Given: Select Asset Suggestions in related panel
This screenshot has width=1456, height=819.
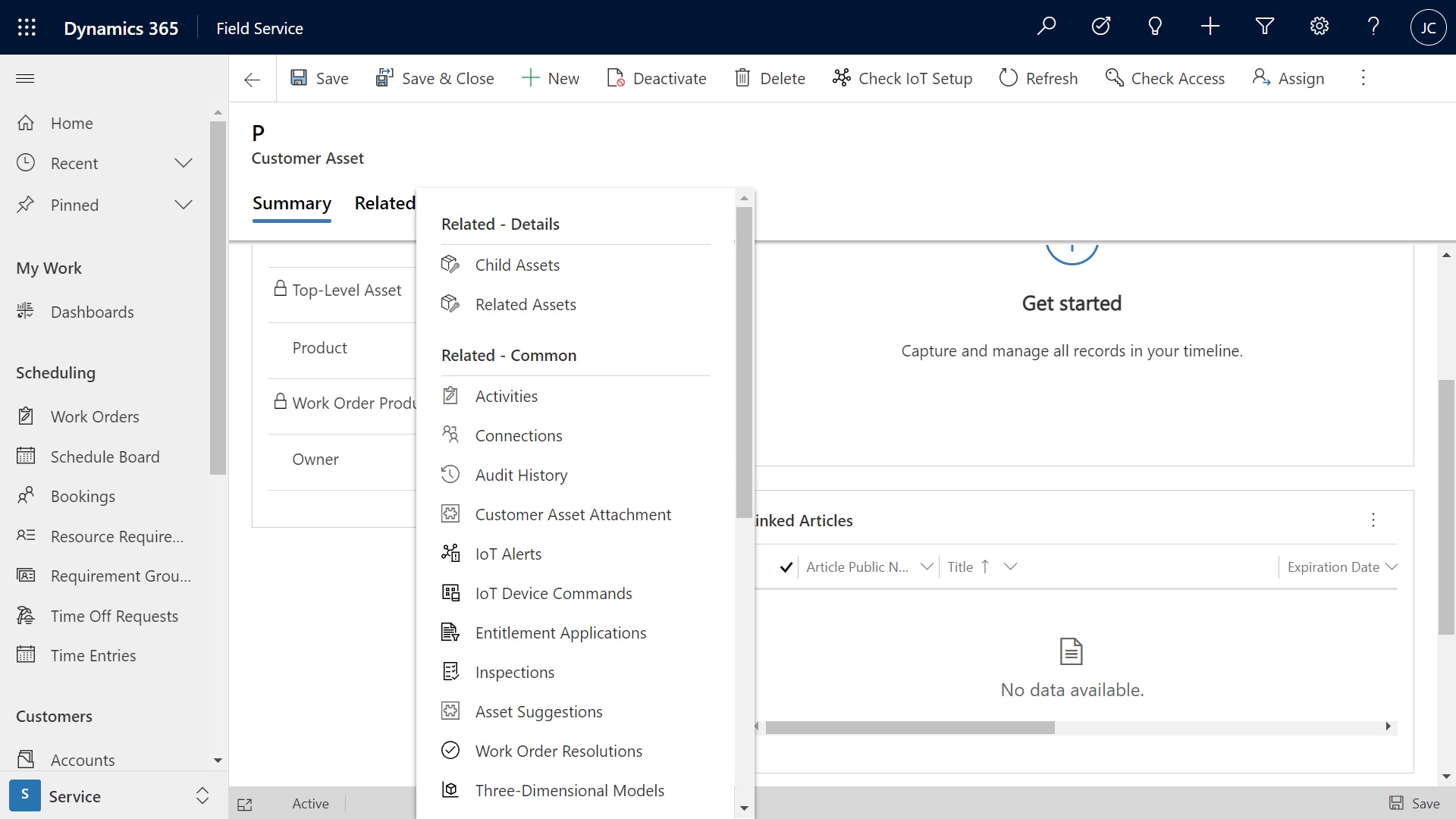Looking at the screenshot, I should 539,711.
